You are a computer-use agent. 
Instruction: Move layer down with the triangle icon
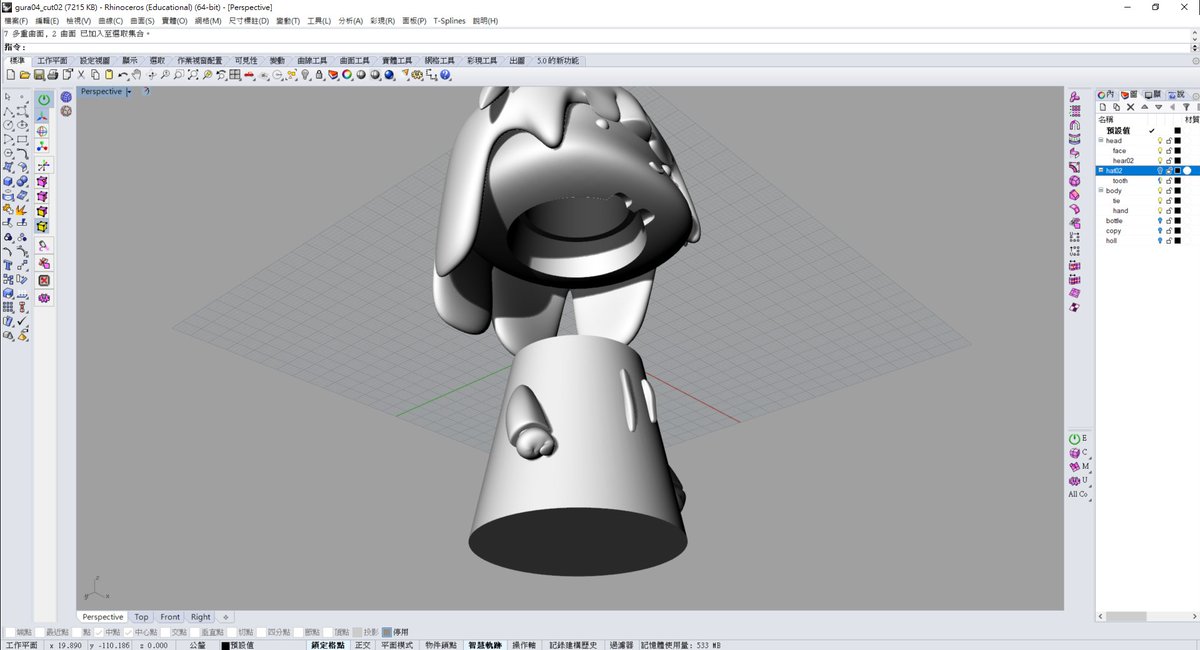pos(1158,107)
